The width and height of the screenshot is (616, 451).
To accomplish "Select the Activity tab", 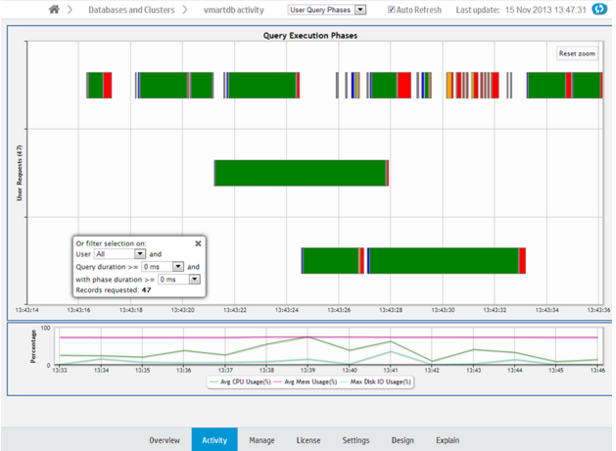I will (214, 440).
